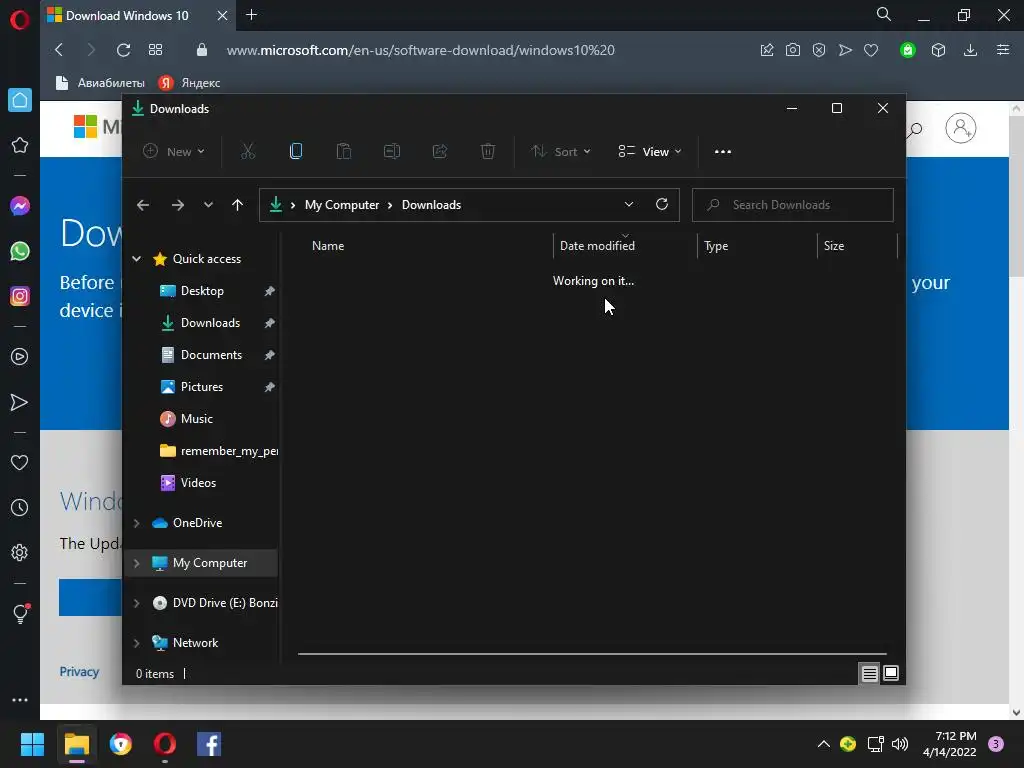Screen dimensions: 1024x768
Task: Open the View dropdown menu
Action: [x=650, y=152]
